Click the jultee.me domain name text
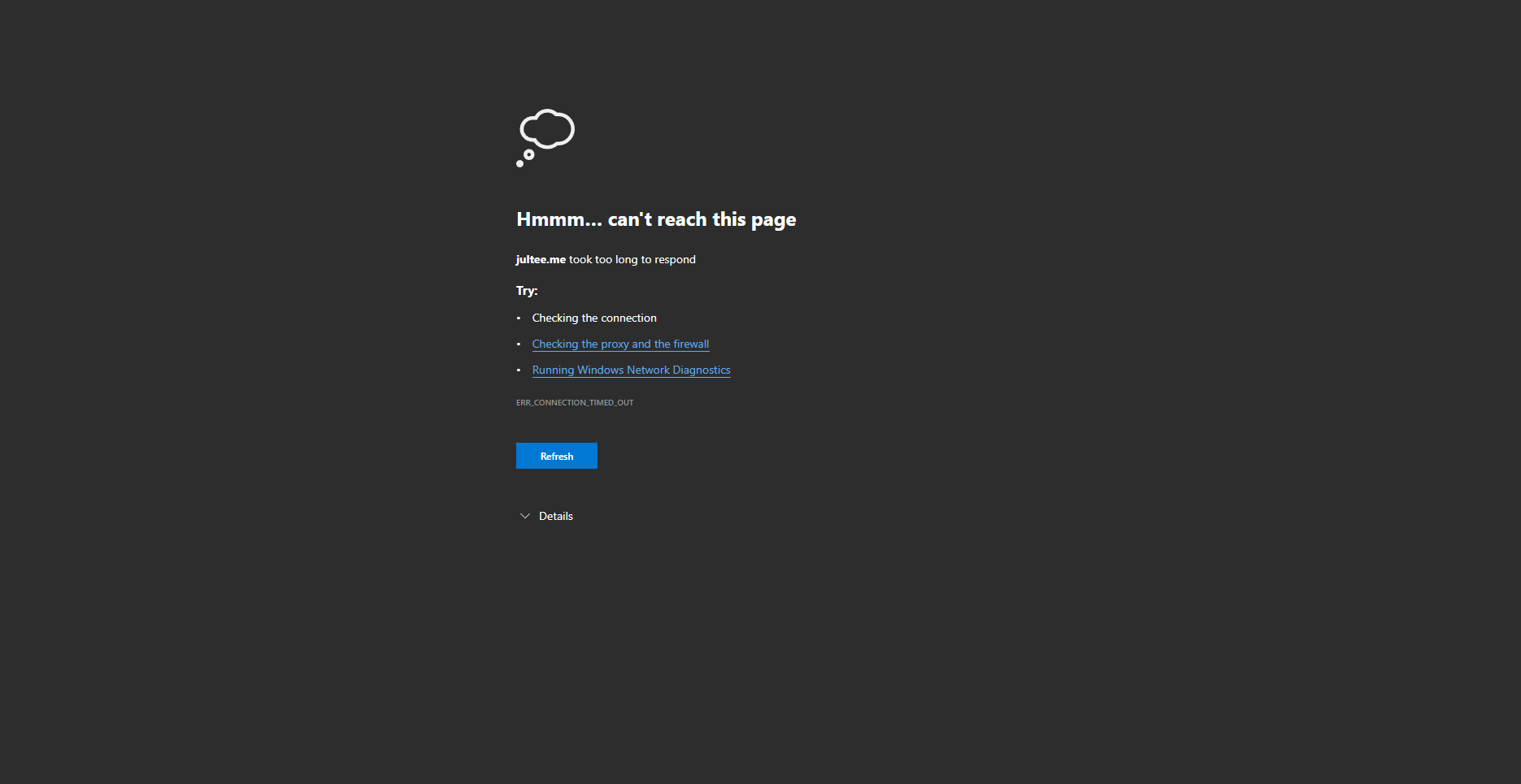This screenshot has height=784, width=1521. pos(541,259)
